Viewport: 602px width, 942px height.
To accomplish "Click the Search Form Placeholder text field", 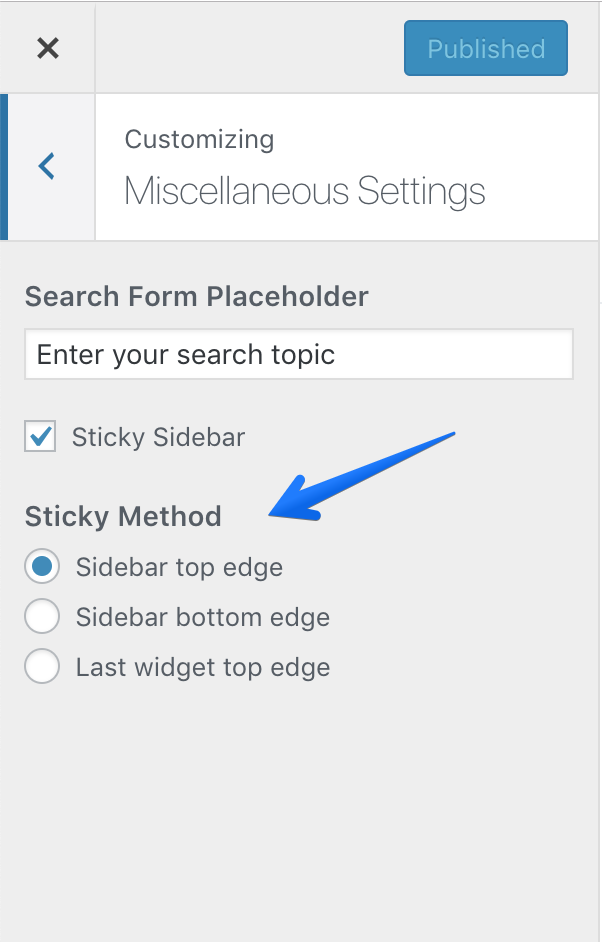I will (x=299, y=355).
